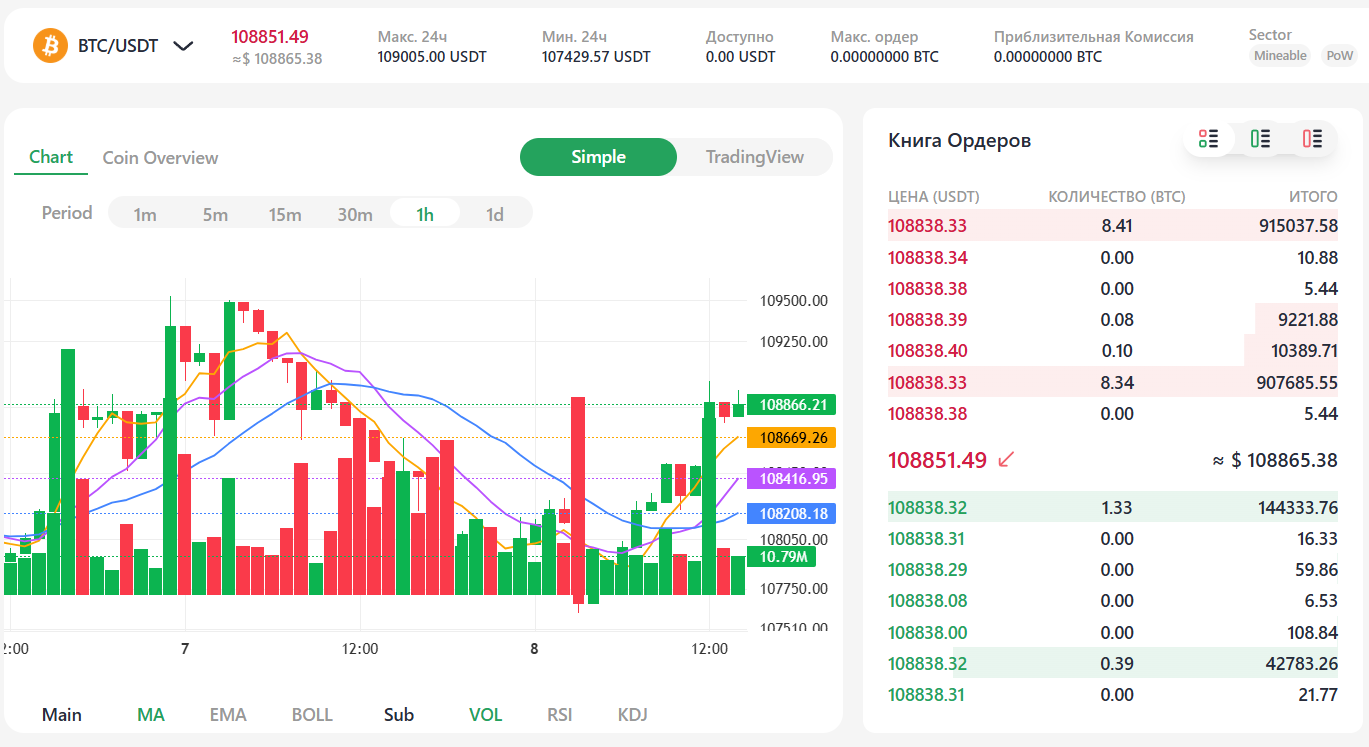Viewport: 1369px width, 747px height.
Task: Enable the EMA main indicator
Action: click(228, 715)
